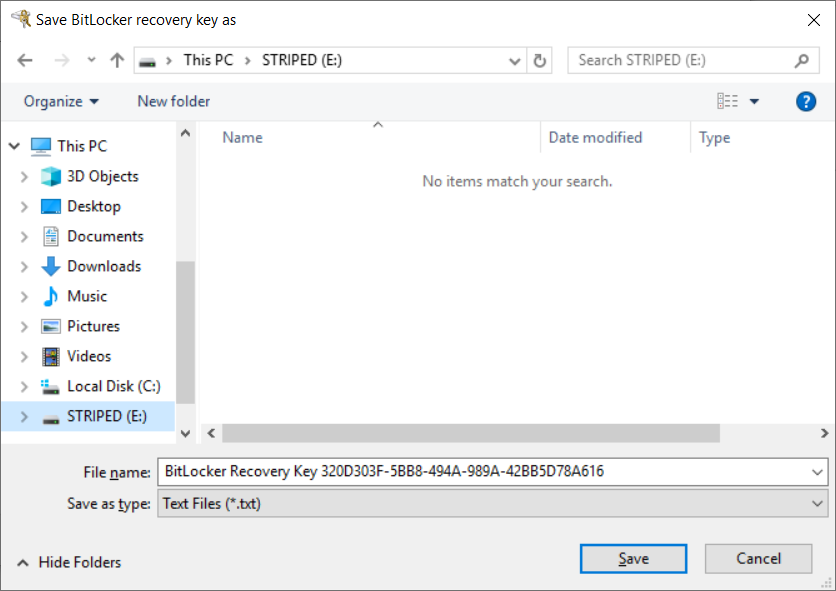Viewport: 836px width, 591px height.
Task: Click the search magnifier icon
Action: point(801,61)
